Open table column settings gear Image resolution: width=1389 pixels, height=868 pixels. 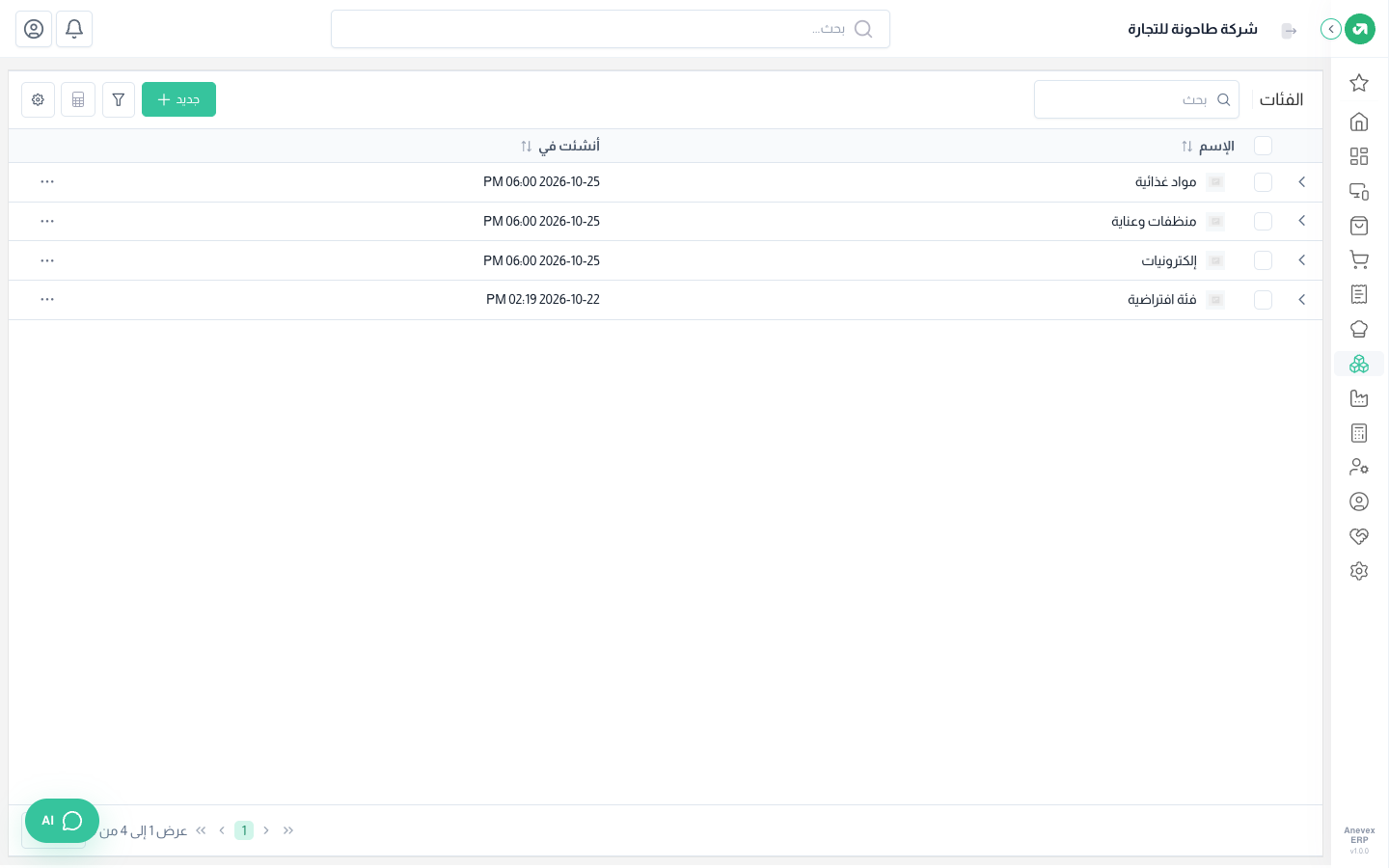point(38,99)
